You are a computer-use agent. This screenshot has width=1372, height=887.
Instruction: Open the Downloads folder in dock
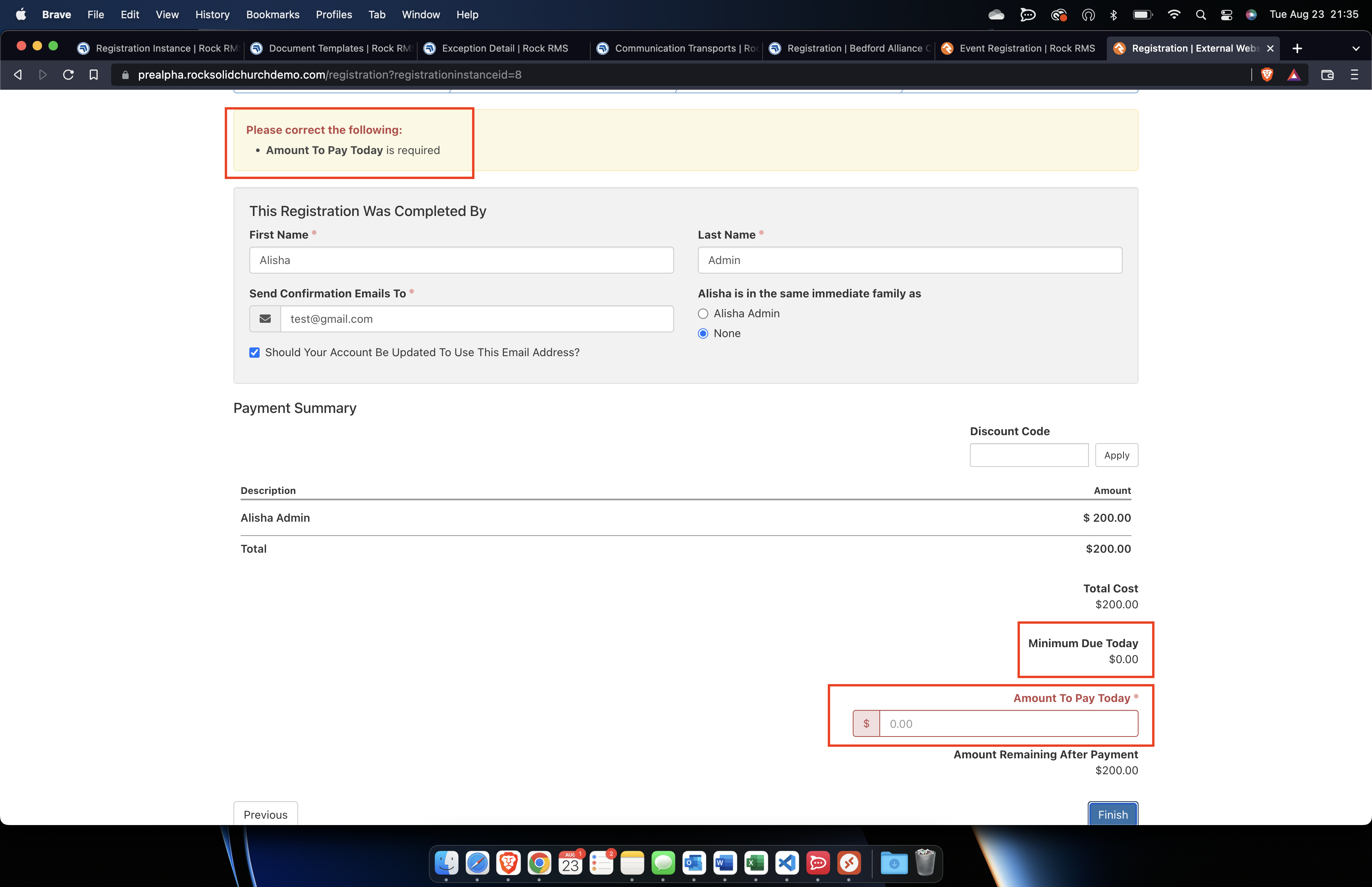[894, 863]
